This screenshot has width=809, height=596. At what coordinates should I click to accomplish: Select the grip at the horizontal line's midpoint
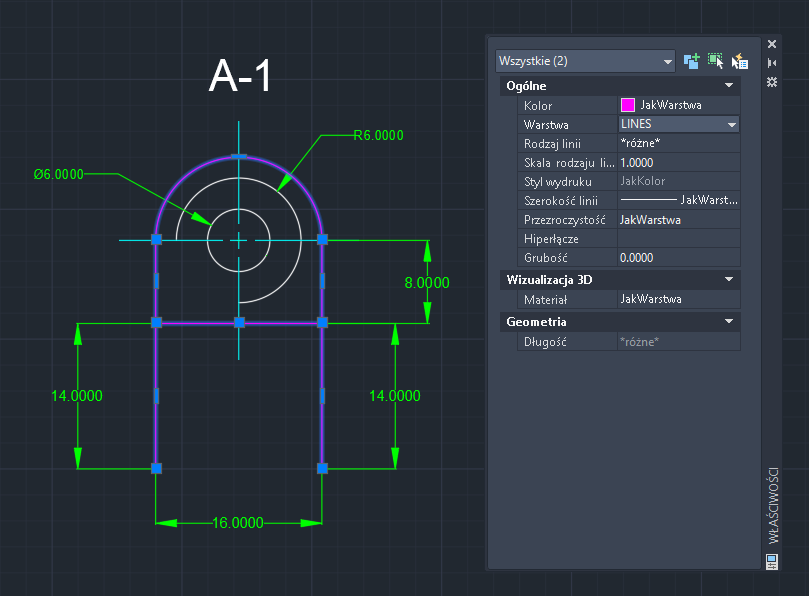239,323
